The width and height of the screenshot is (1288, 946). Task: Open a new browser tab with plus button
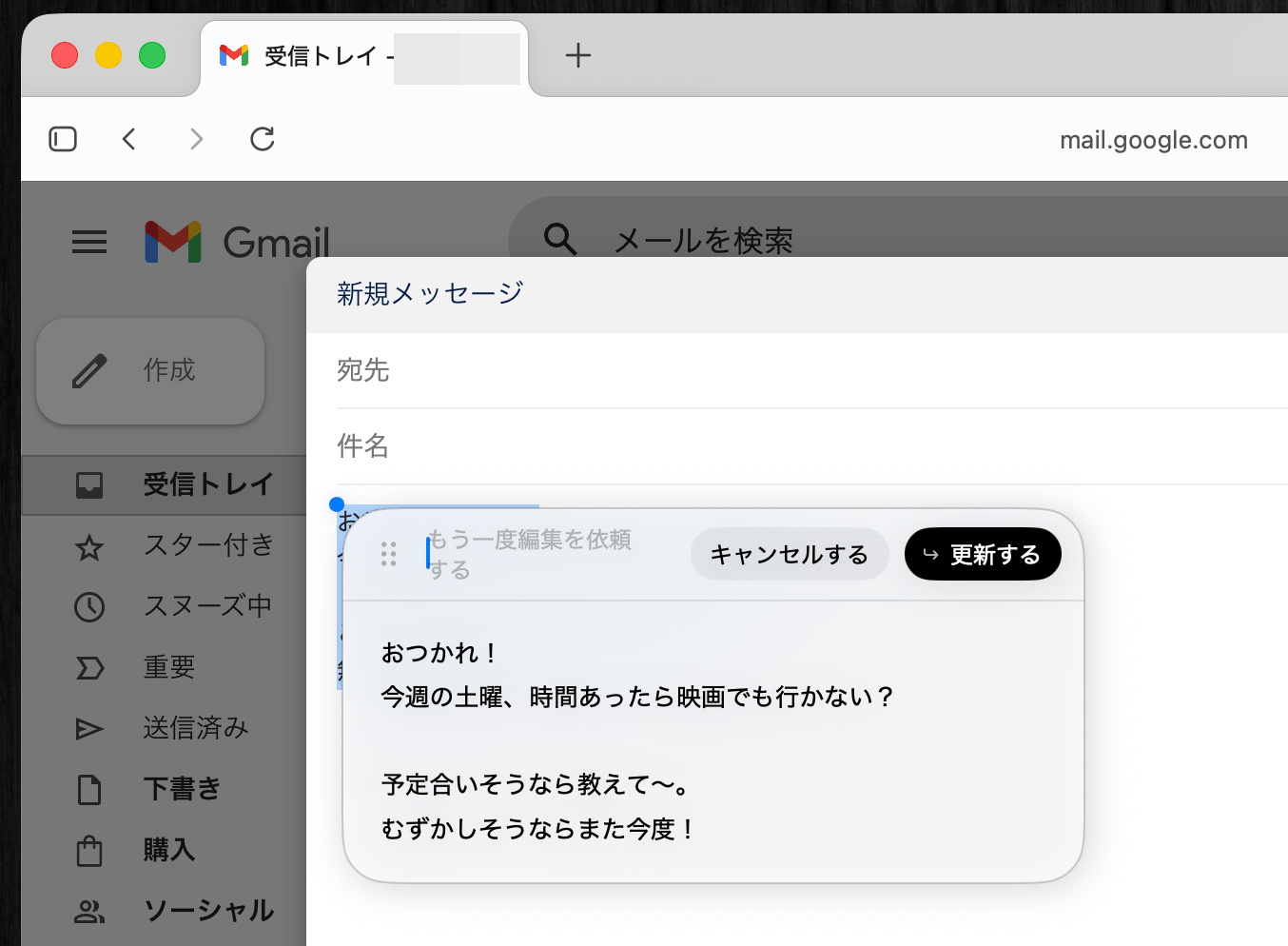tap(577, 56)
